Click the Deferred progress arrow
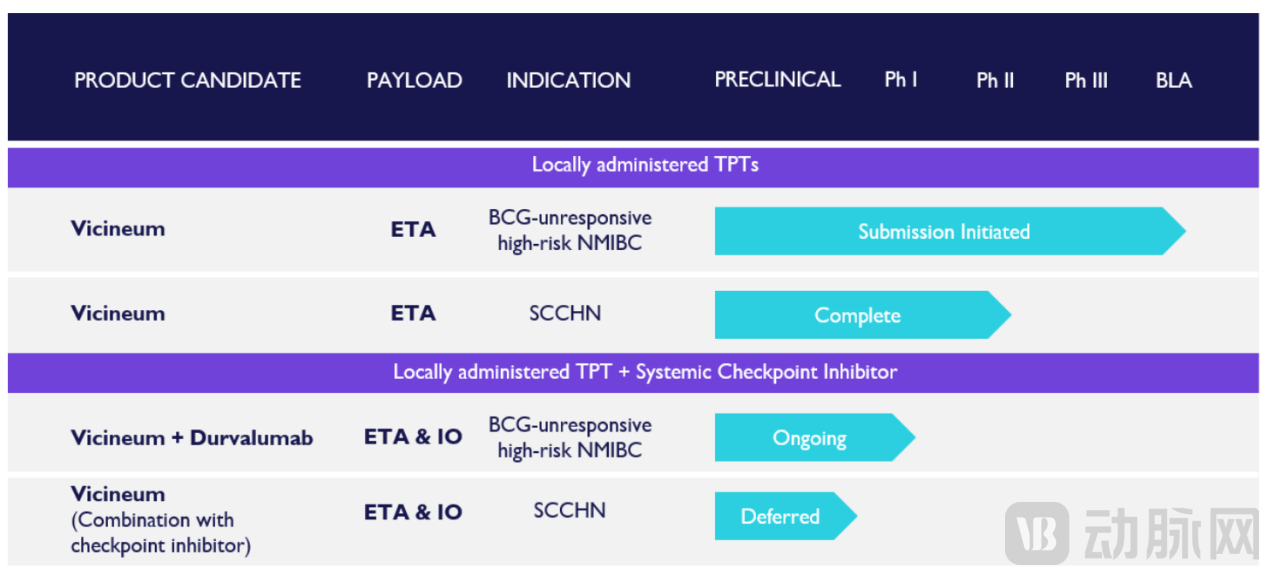Viewport: 1269px width, 575px height. 780,516
